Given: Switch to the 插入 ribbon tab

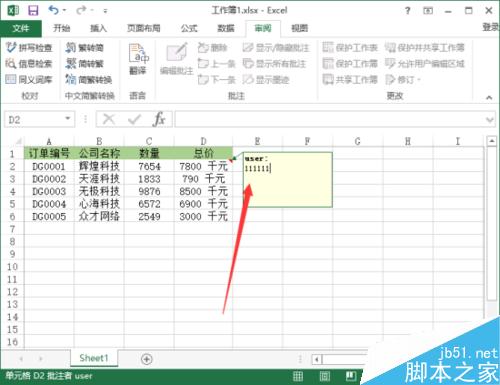Looking at the screenshot, I should tap(98, 29).
